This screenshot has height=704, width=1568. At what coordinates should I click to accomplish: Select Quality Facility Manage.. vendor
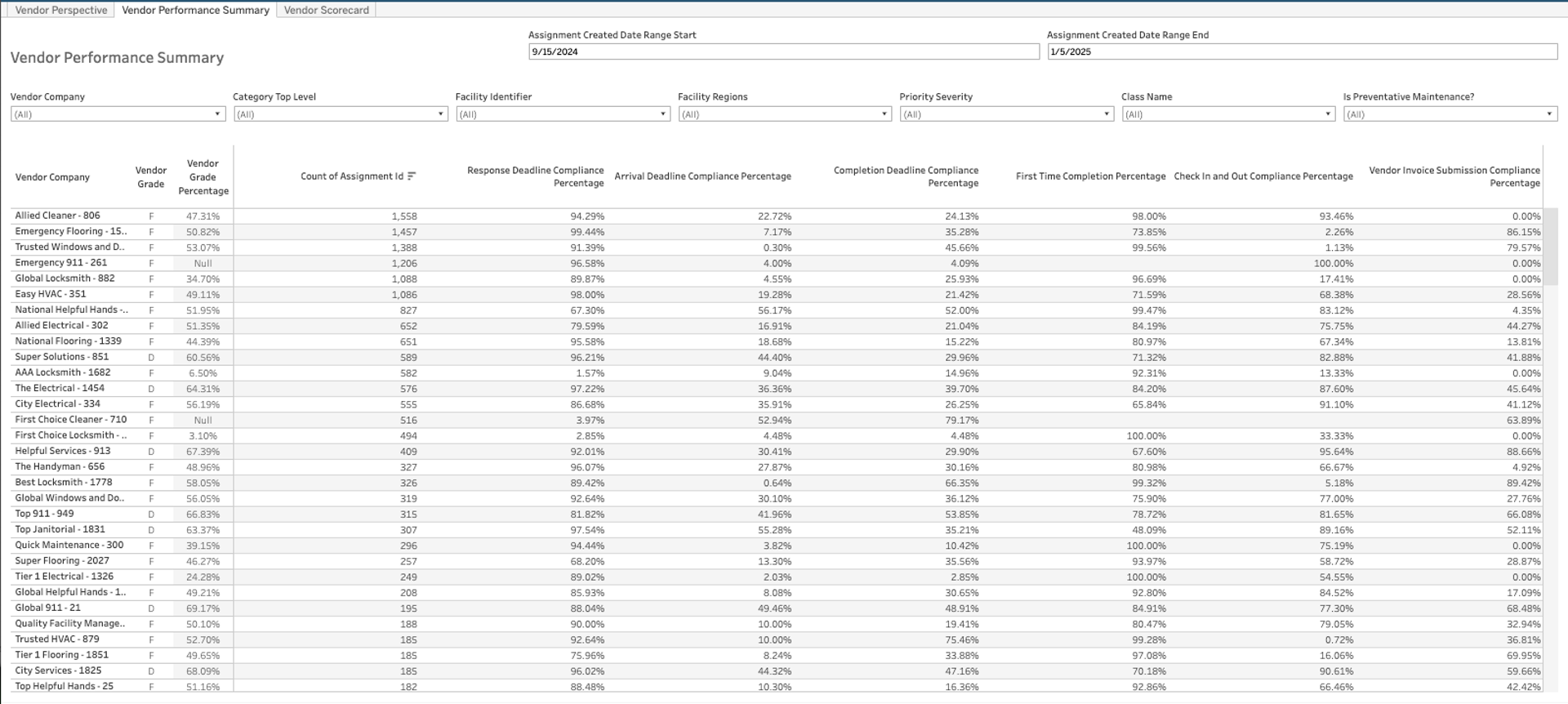pyautogui.click(x=70, y=623)
